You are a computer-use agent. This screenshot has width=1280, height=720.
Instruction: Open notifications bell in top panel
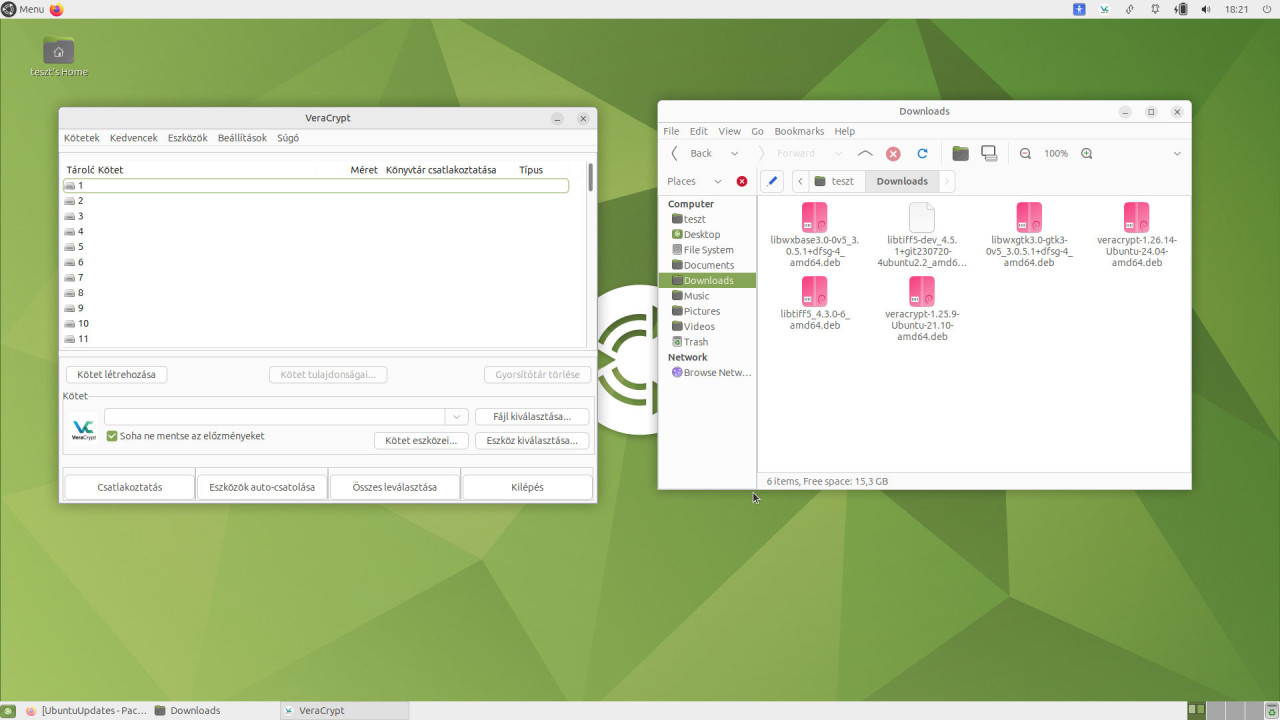coord(1155,9)
